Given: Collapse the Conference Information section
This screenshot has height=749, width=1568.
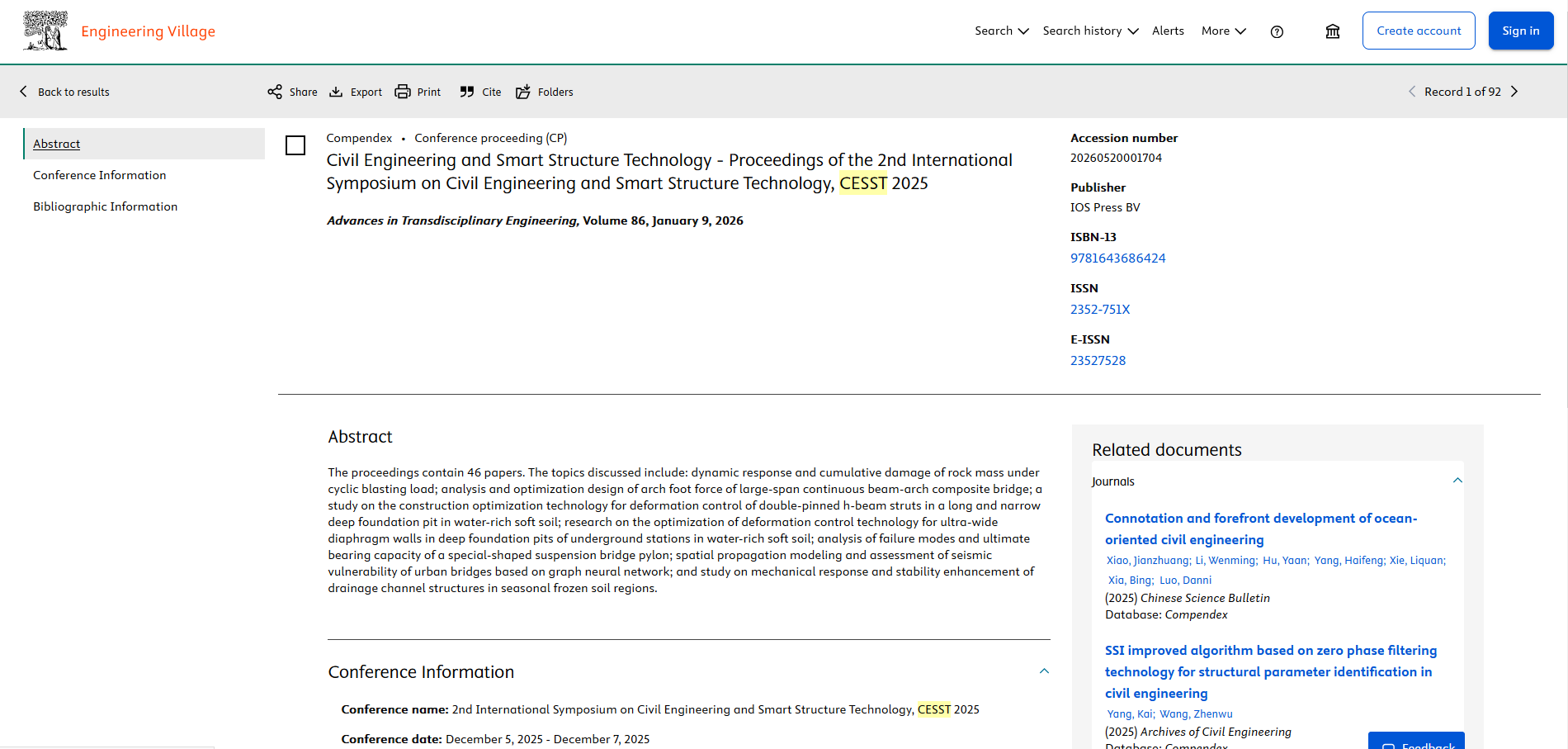Looking at the screenshot, I should click(x=1044, y=671).
